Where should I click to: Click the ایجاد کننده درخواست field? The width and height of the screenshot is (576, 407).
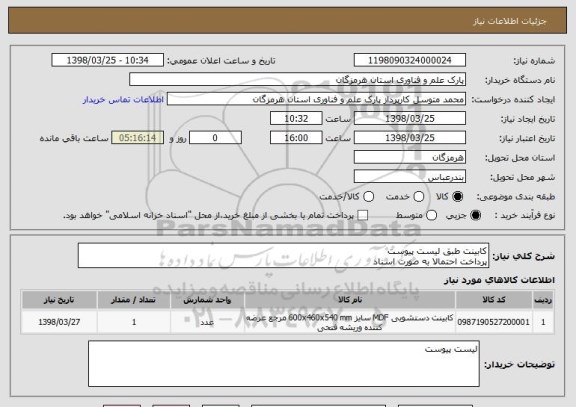(316, 99)
